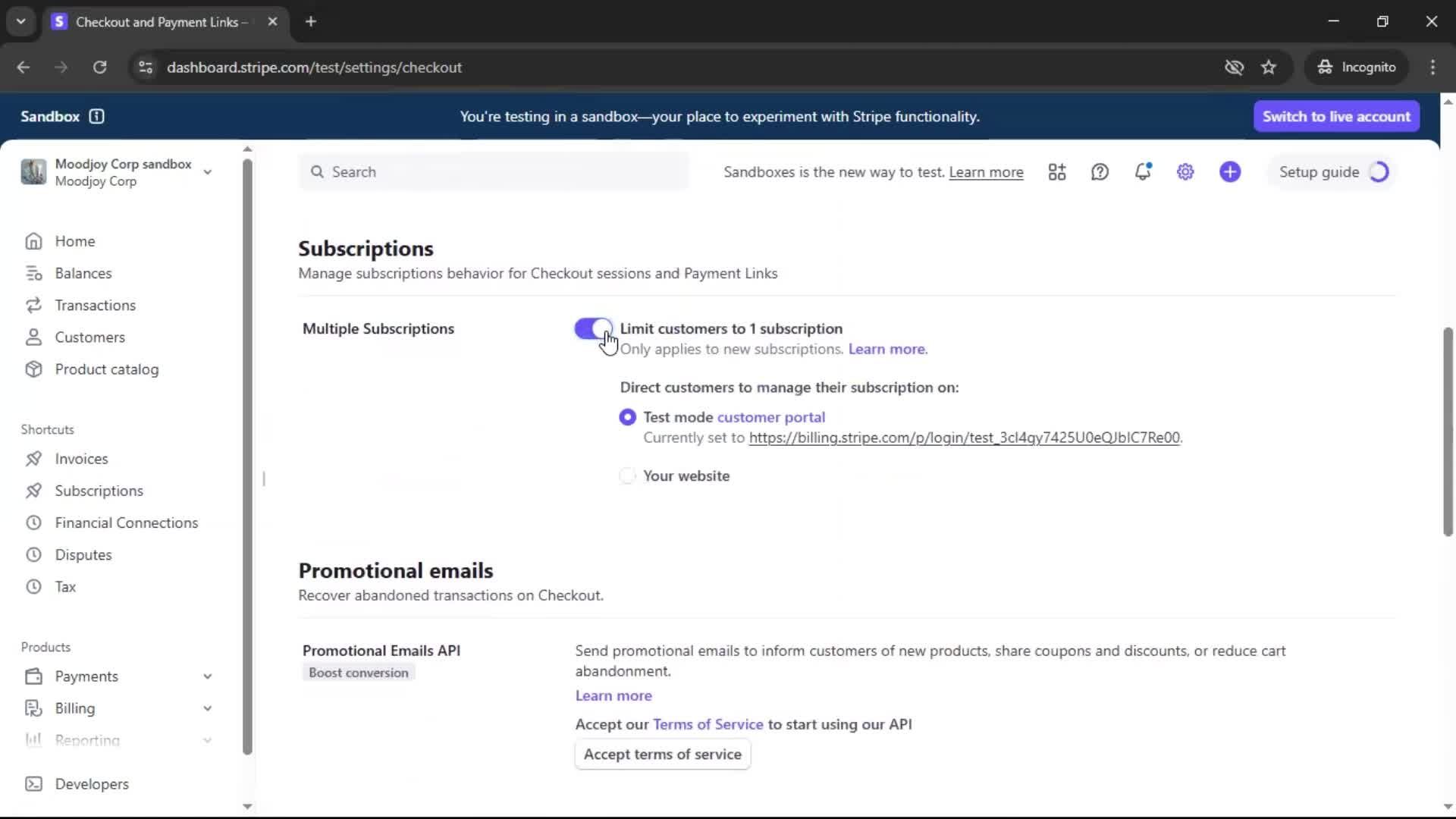Expand the Payments menu chevron
Image resolution: width=1456 pixels, height=819 pixels.
pyautogui.click(x=207, y=676)
